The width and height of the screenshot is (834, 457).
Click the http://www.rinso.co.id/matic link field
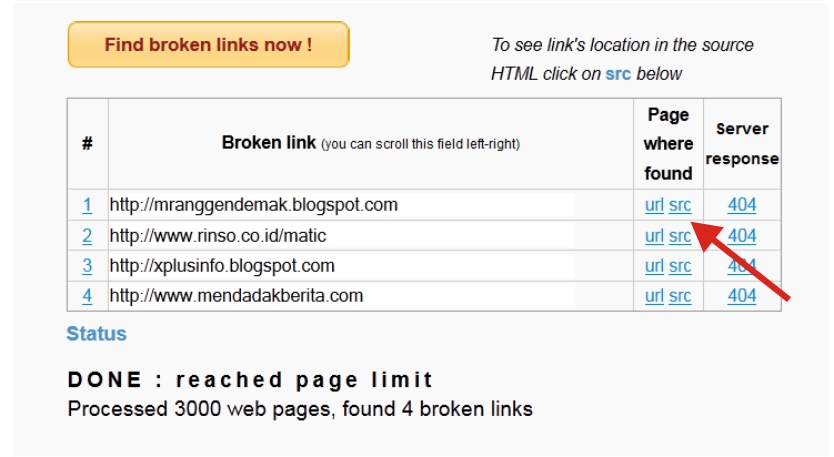point(342,236)
